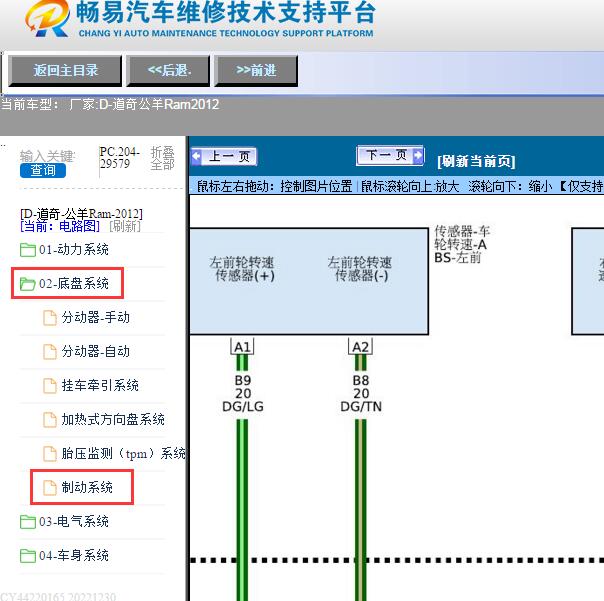Click 刷新当前页 to refresh the page
Screen dimensions: 604x601
pyautogui.click(x=476, y=161)
